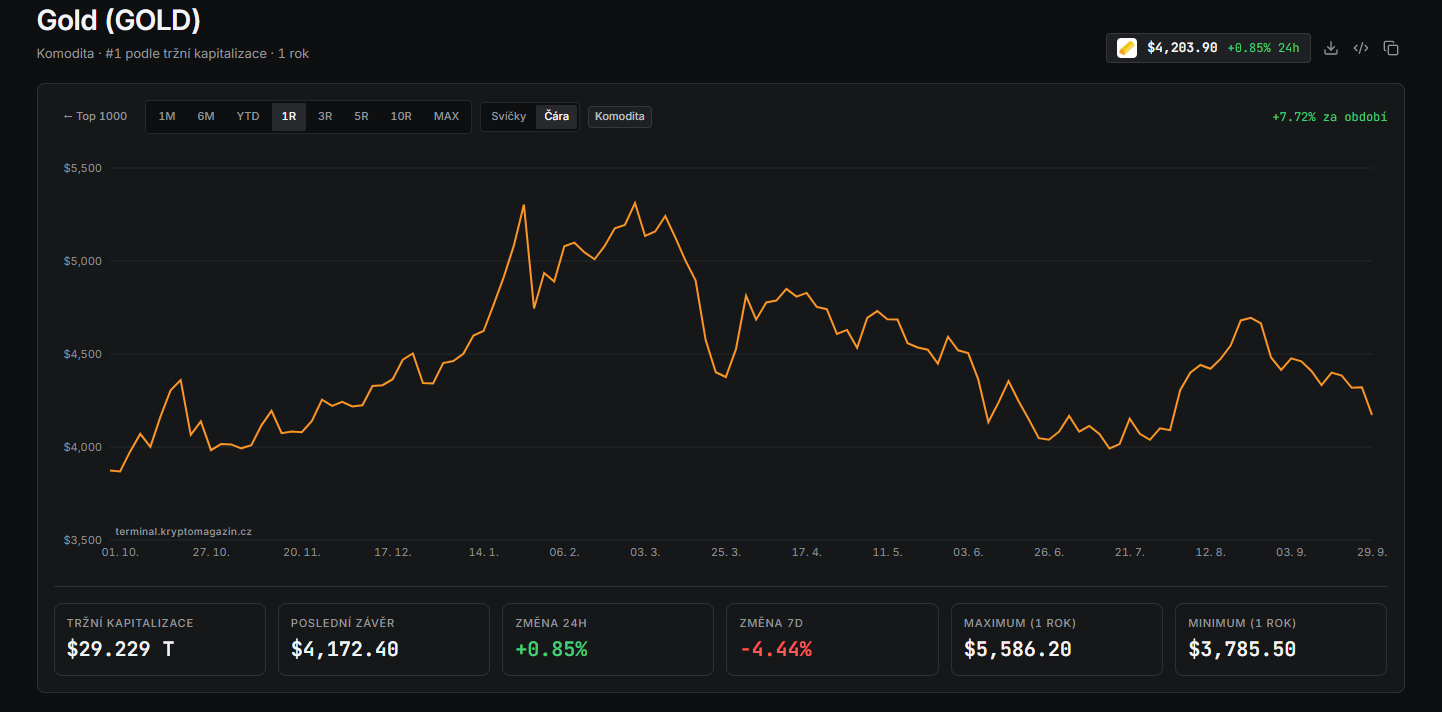Viewport: 1442px width, 712px height.
Task: Click the $4,000 y-axis label
Action: [x=82, y=447]
